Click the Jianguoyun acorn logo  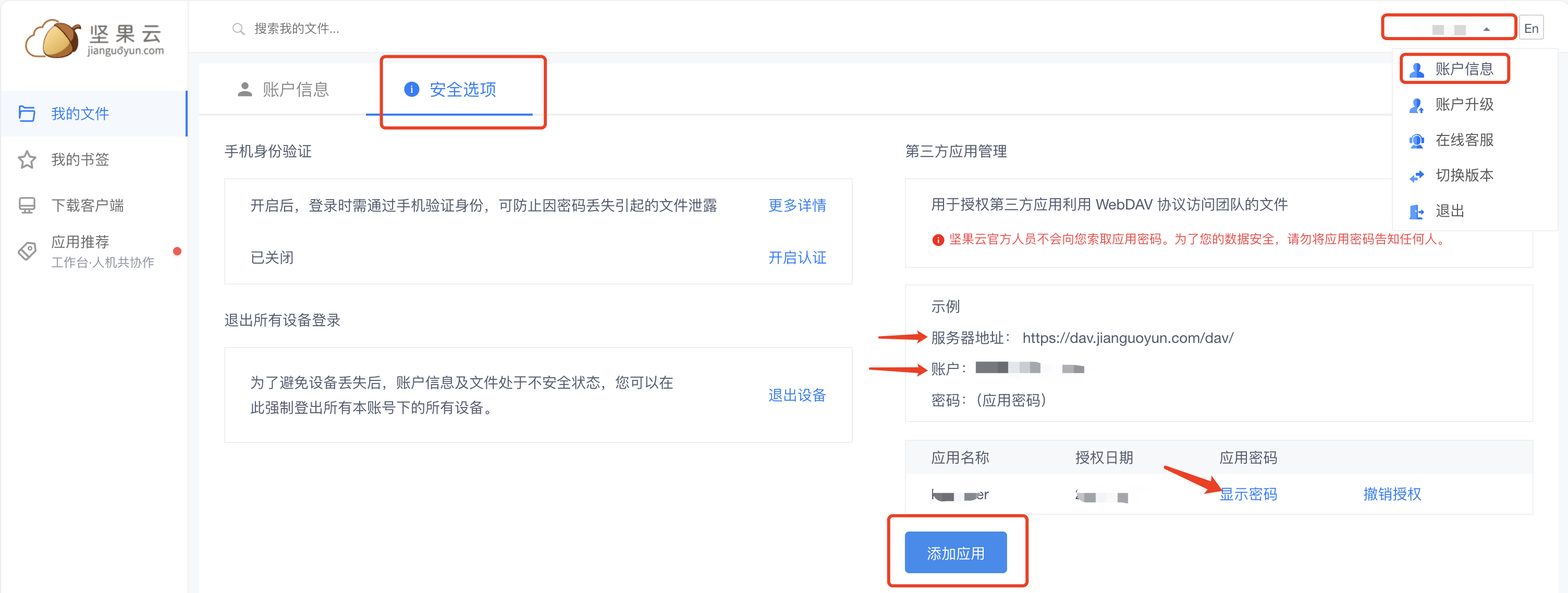click(54, 39)
